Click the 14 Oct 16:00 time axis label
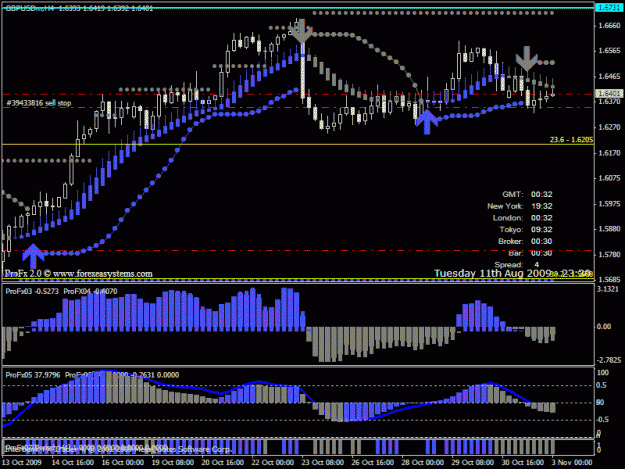 tap(73, 462)
